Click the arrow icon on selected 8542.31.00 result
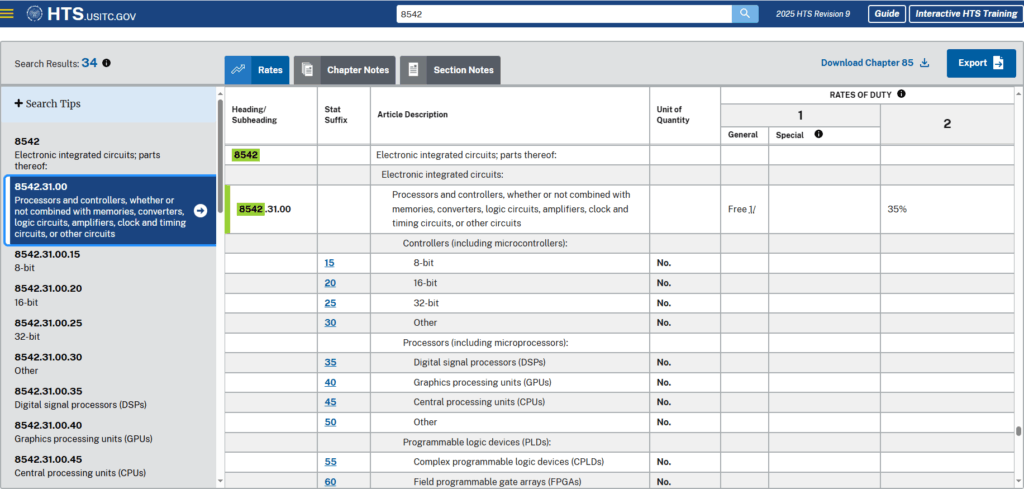The image size is (1024, 489). (x=200, y=211)
